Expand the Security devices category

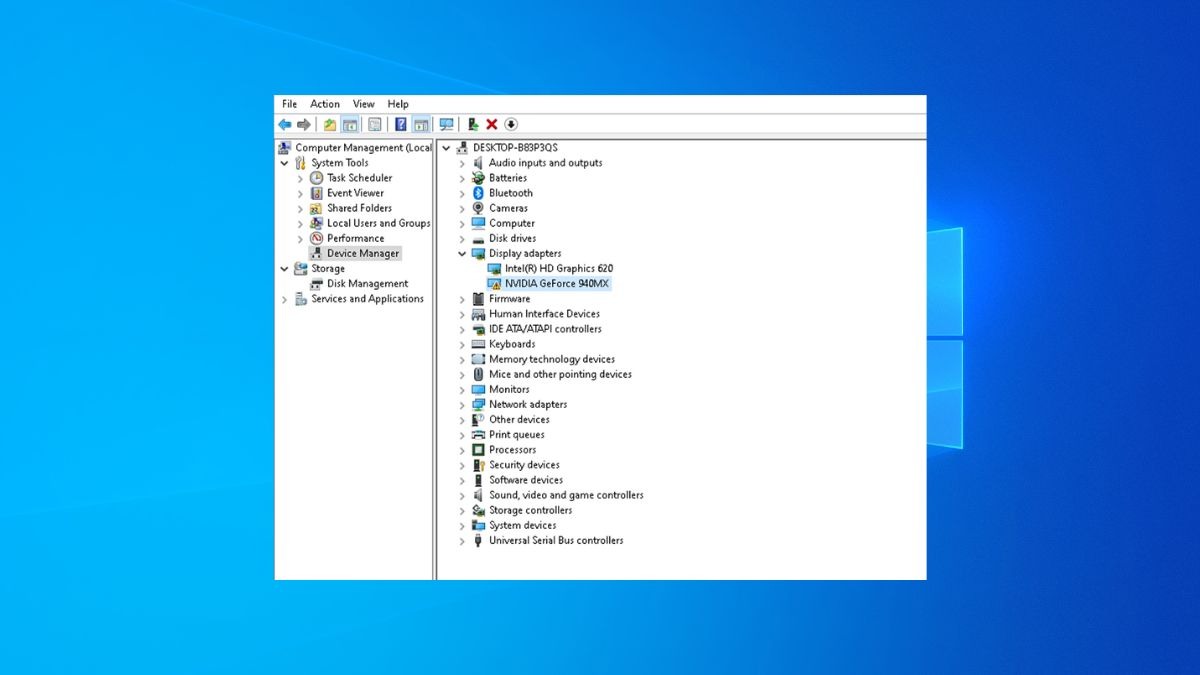(462, 465)
